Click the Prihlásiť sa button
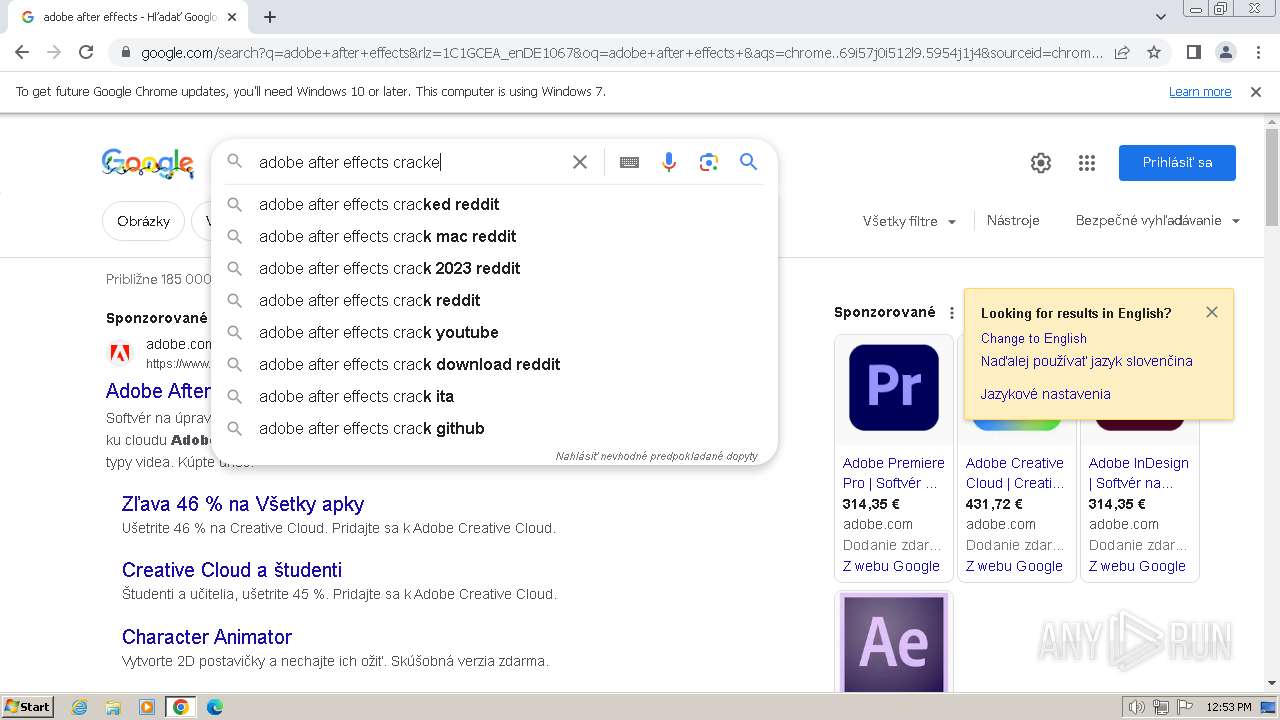 (1177, 163)
